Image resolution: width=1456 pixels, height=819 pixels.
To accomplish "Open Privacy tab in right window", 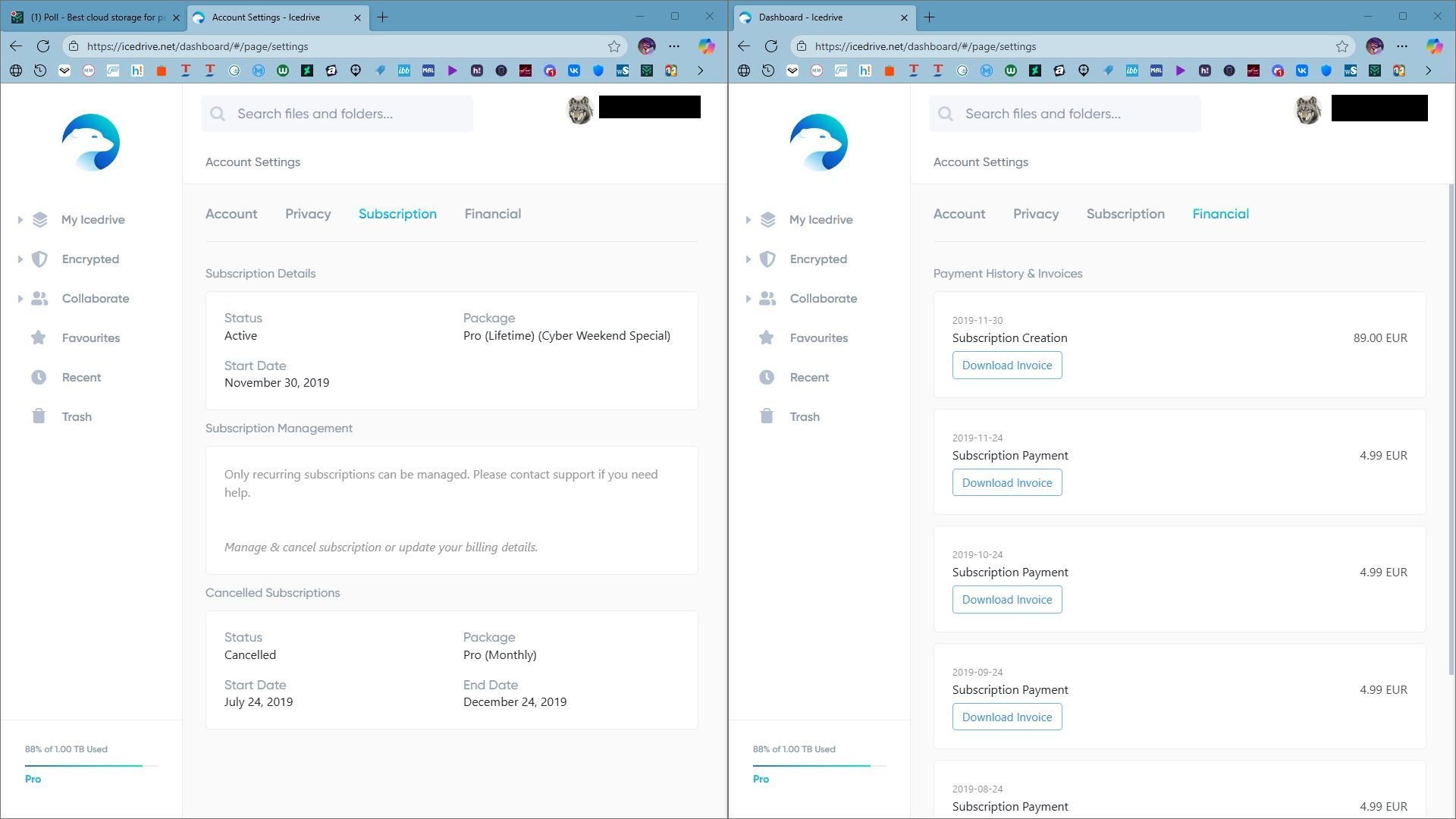I will pos(1036,214).
